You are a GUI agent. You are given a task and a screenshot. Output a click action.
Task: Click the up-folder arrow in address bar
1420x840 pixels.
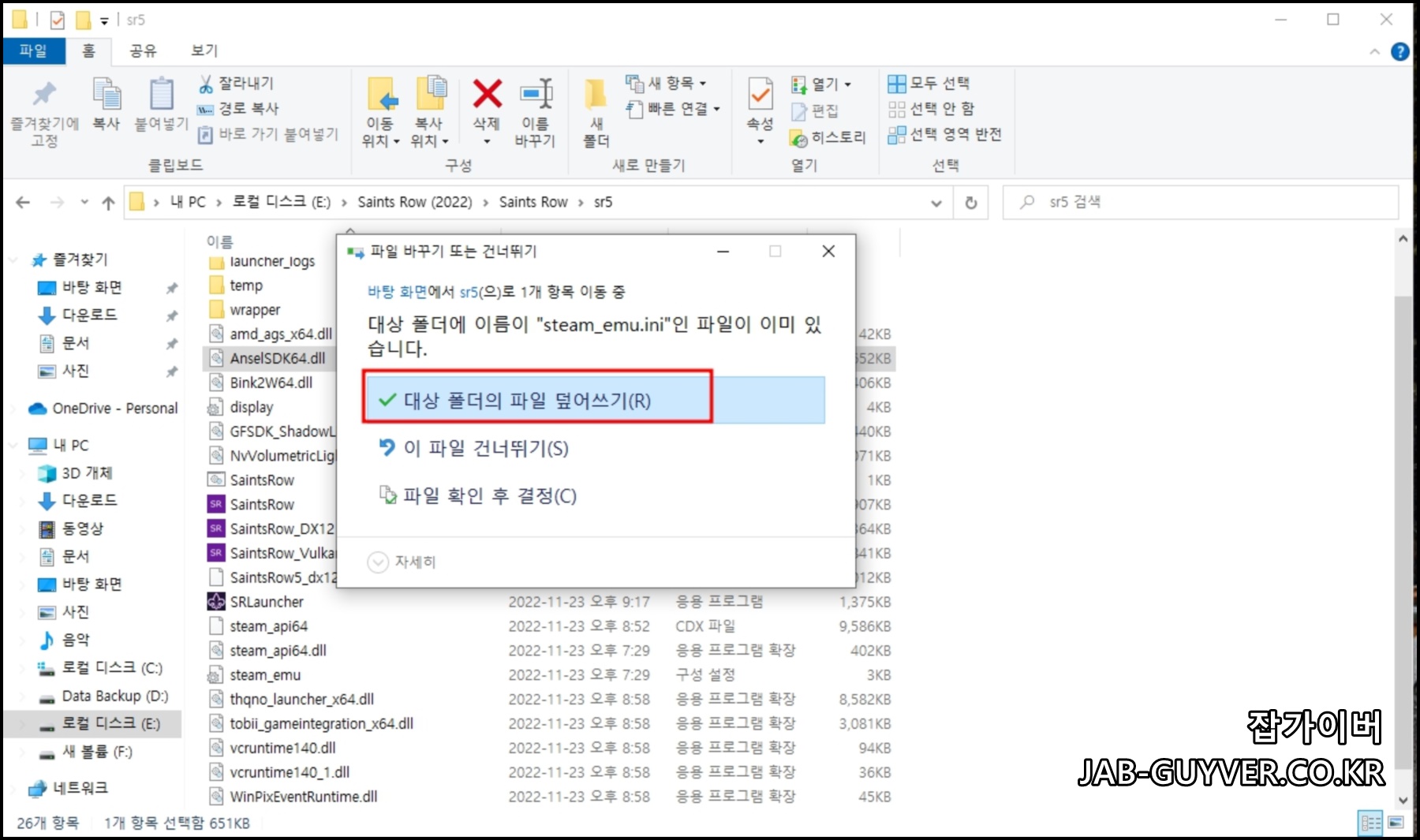pos(108,203)
